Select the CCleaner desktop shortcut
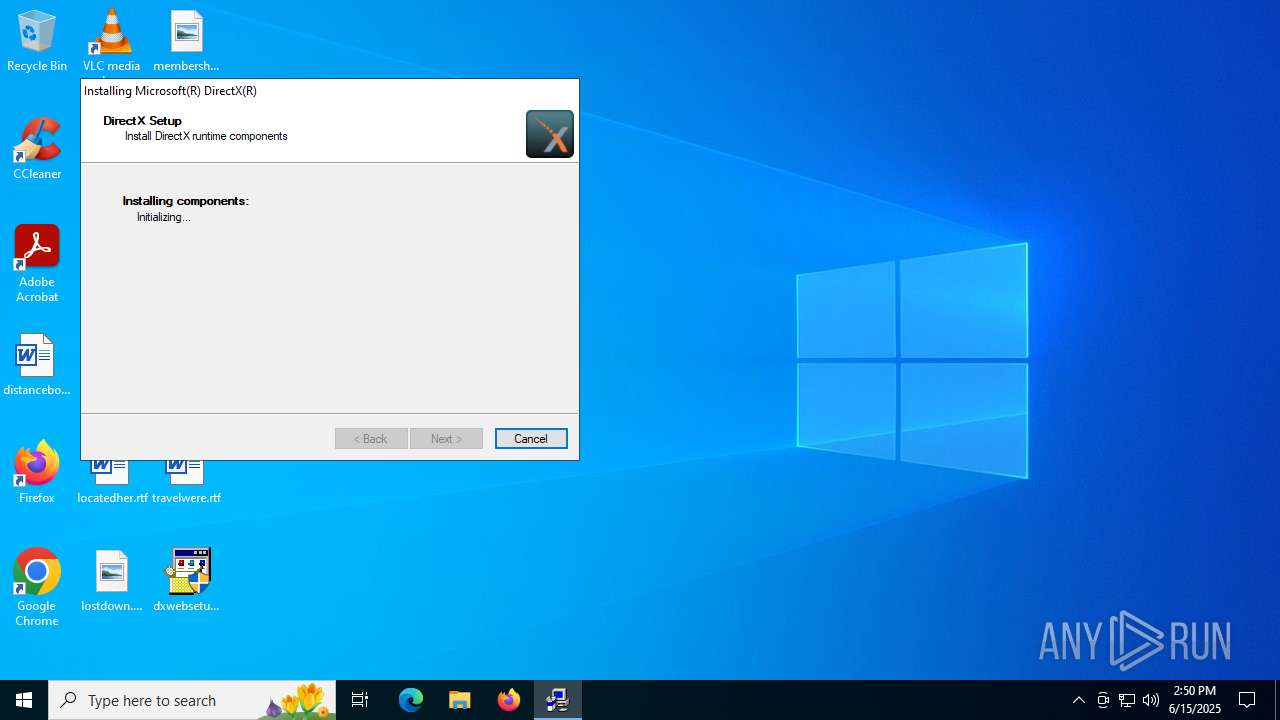Viewport: 1280px width, 720px height. tap(37, 149)
